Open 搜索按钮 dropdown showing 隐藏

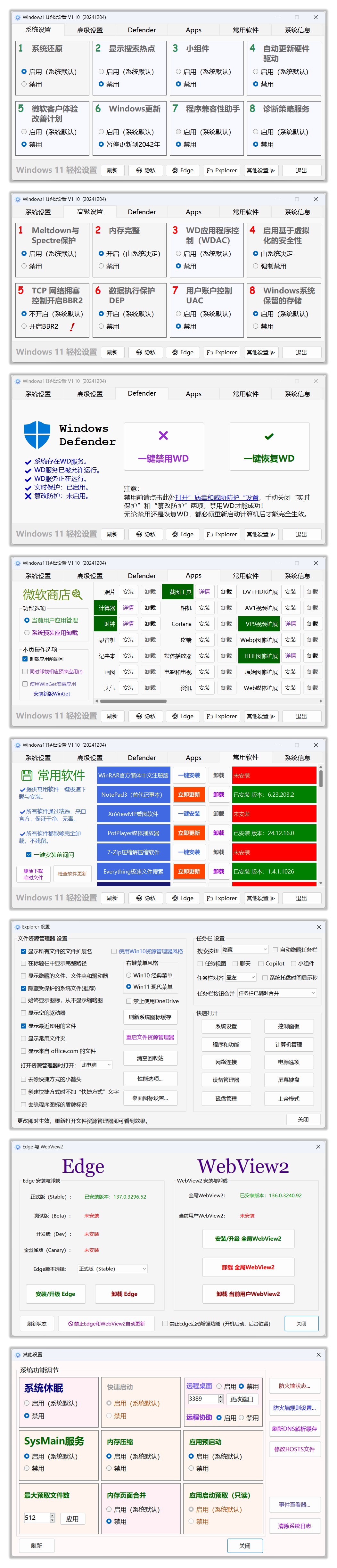[244, 949]
